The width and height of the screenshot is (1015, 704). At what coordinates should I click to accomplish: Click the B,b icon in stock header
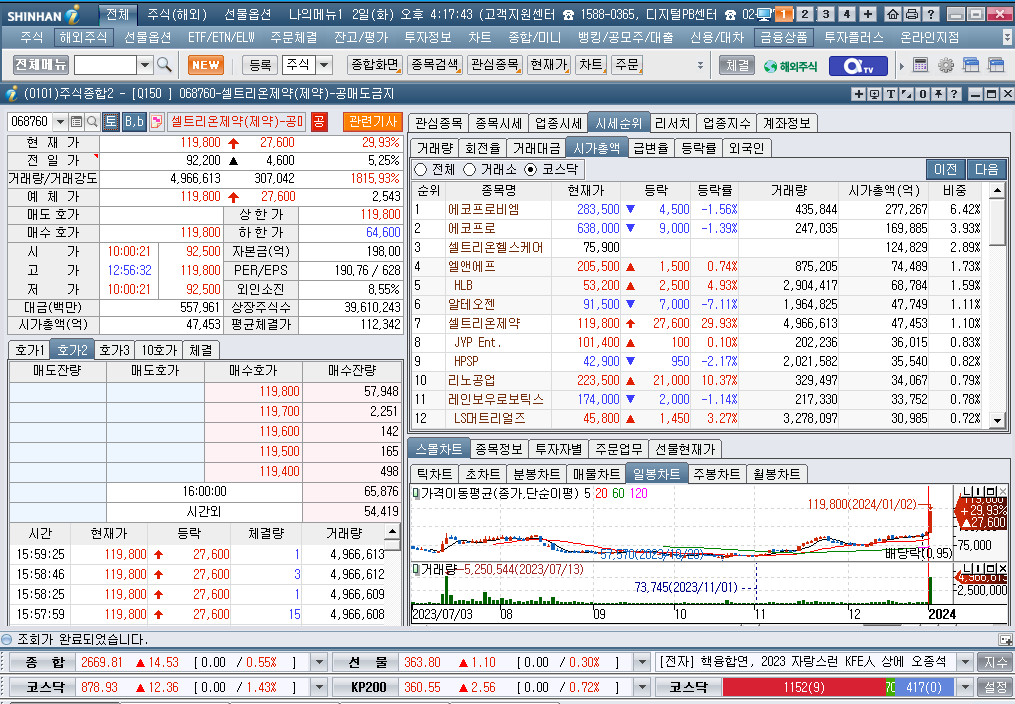pos(134,122)
